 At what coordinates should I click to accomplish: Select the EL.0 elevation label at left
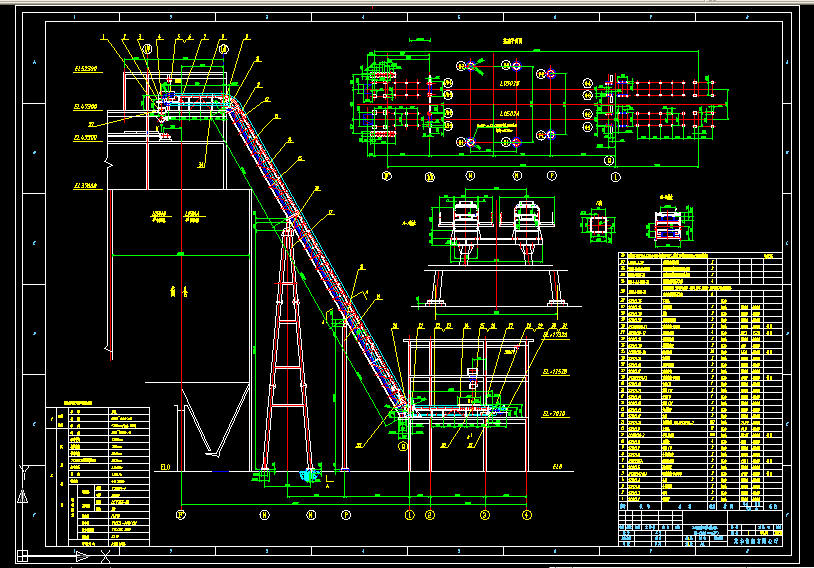coord(165,466)
